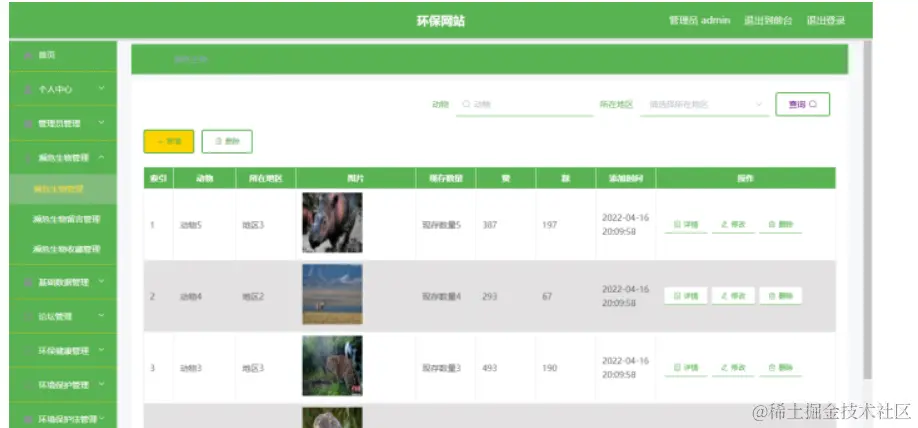The width and height of the screenshot is (918, 428).
Task: Click the 退出登录 logout link
Action: point(825,20)
